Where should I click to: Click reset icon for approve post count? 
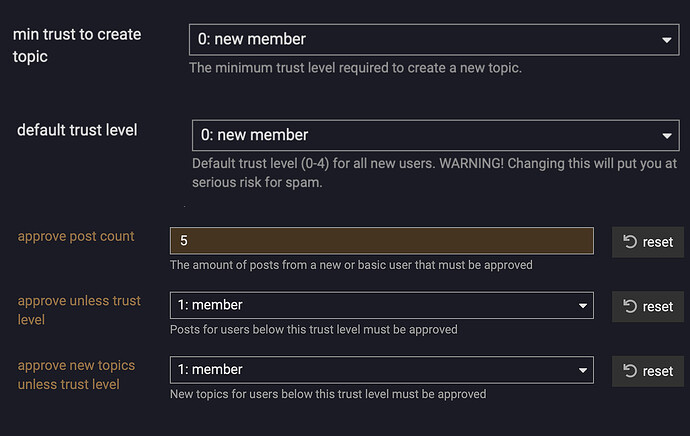(630, 242)
